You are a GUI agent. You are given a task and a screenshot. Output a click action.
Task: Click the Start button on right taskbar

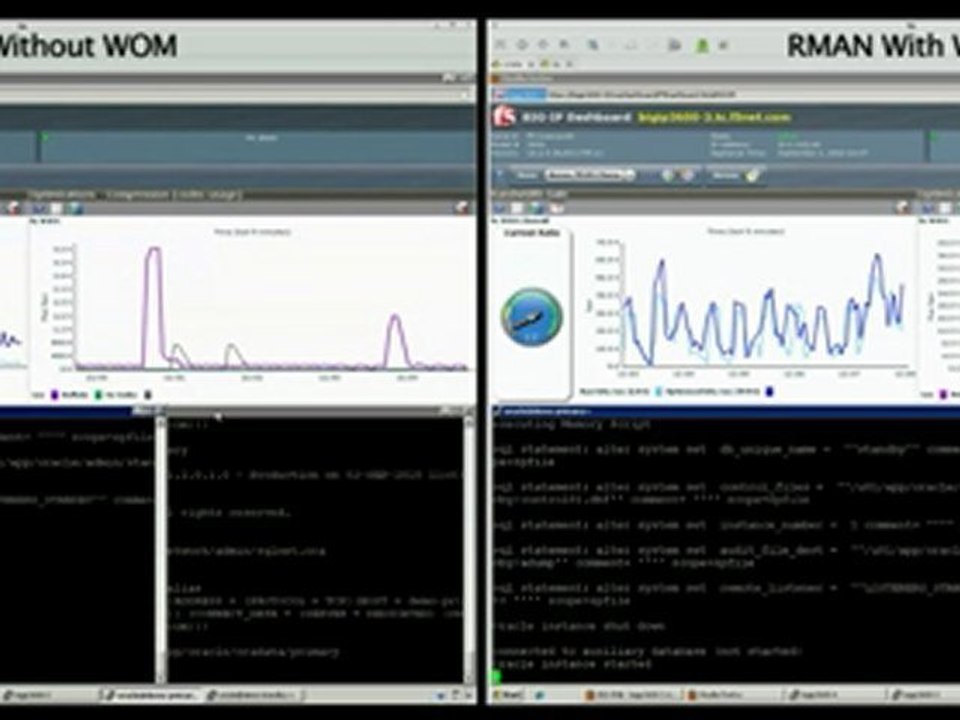[508, 695]
